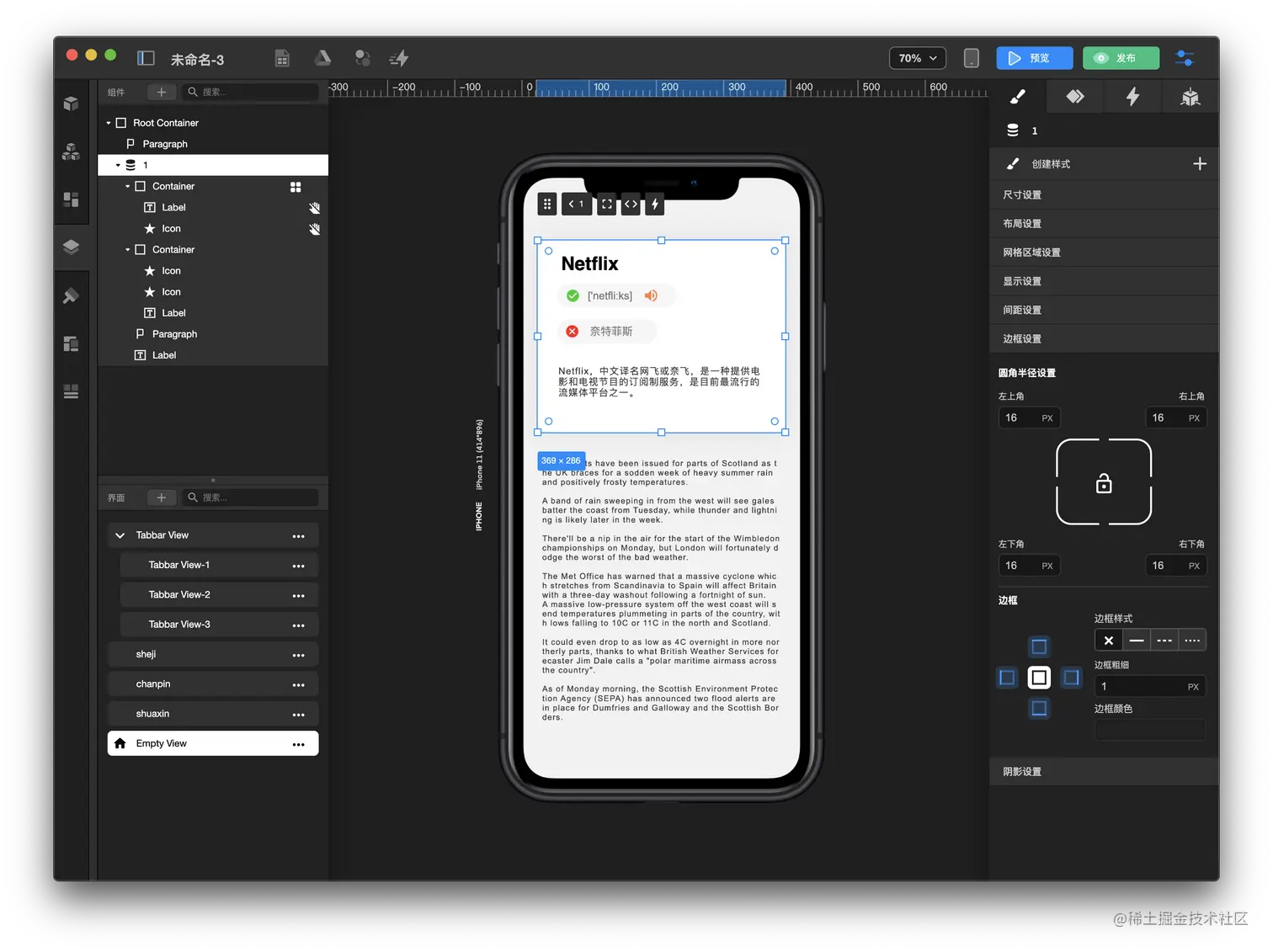
Task: Click the 组件 search field
Action: 251,92
